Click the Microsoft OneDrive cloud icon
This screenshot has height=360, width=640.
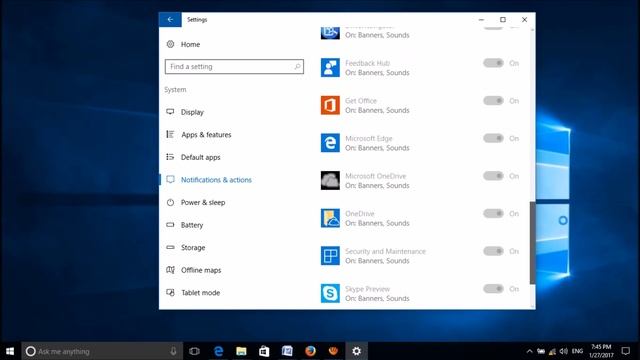pyautogui.click(x=330, y=180)
